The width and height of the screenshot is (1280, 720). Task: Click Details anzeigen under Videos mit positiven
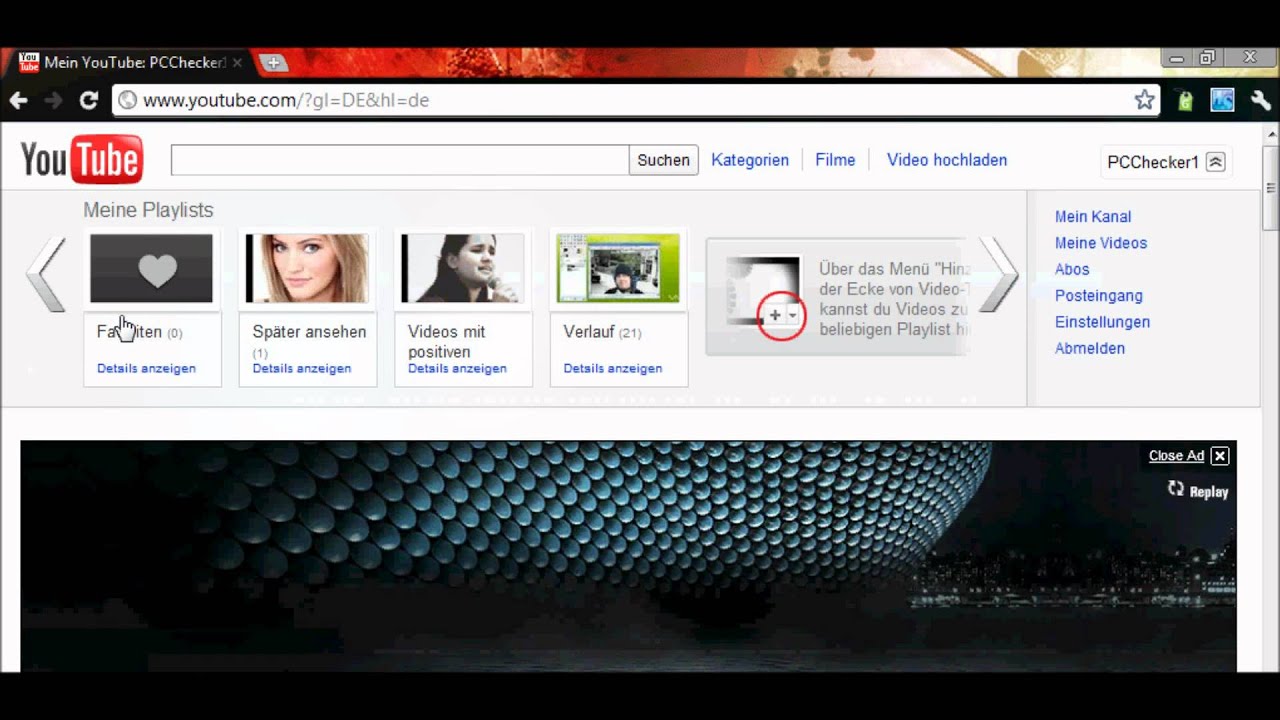click(457, 368)
